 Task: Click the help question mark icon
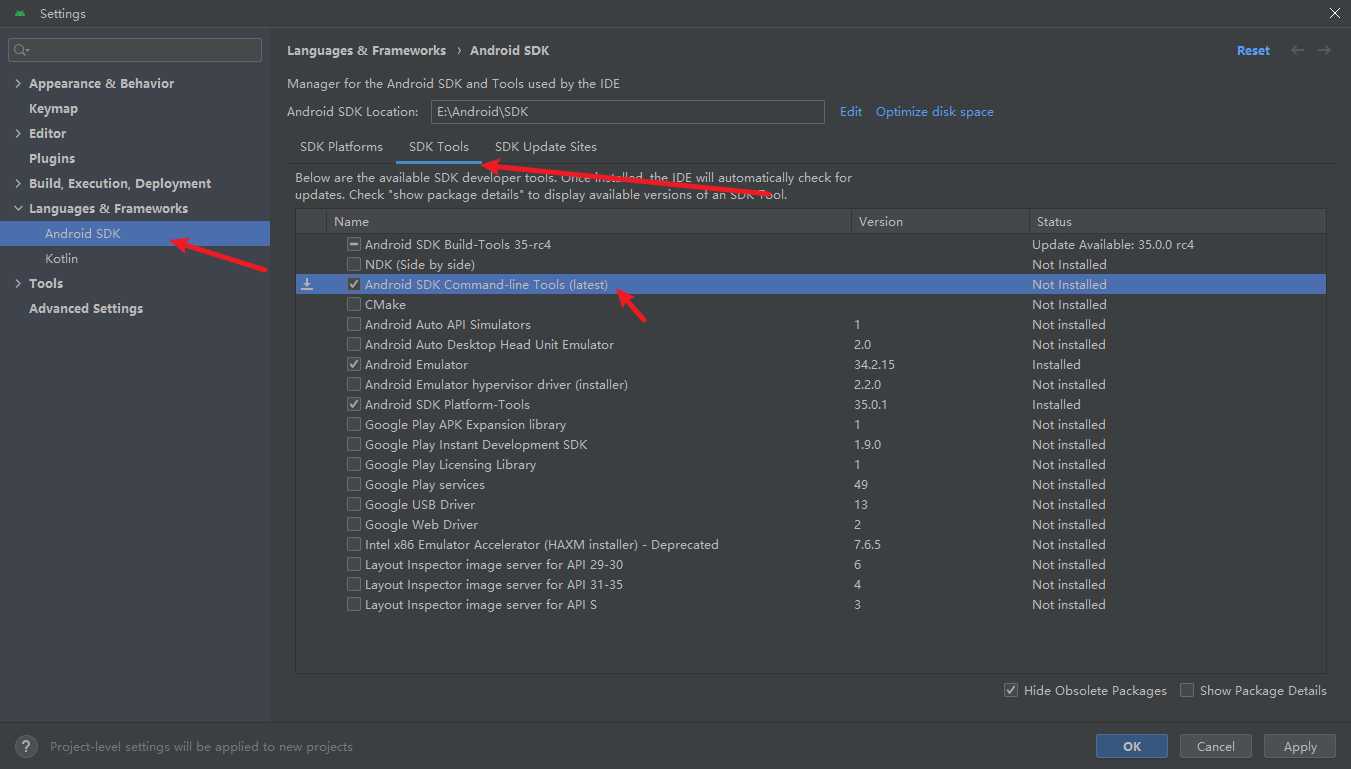(x=27, y=746)
